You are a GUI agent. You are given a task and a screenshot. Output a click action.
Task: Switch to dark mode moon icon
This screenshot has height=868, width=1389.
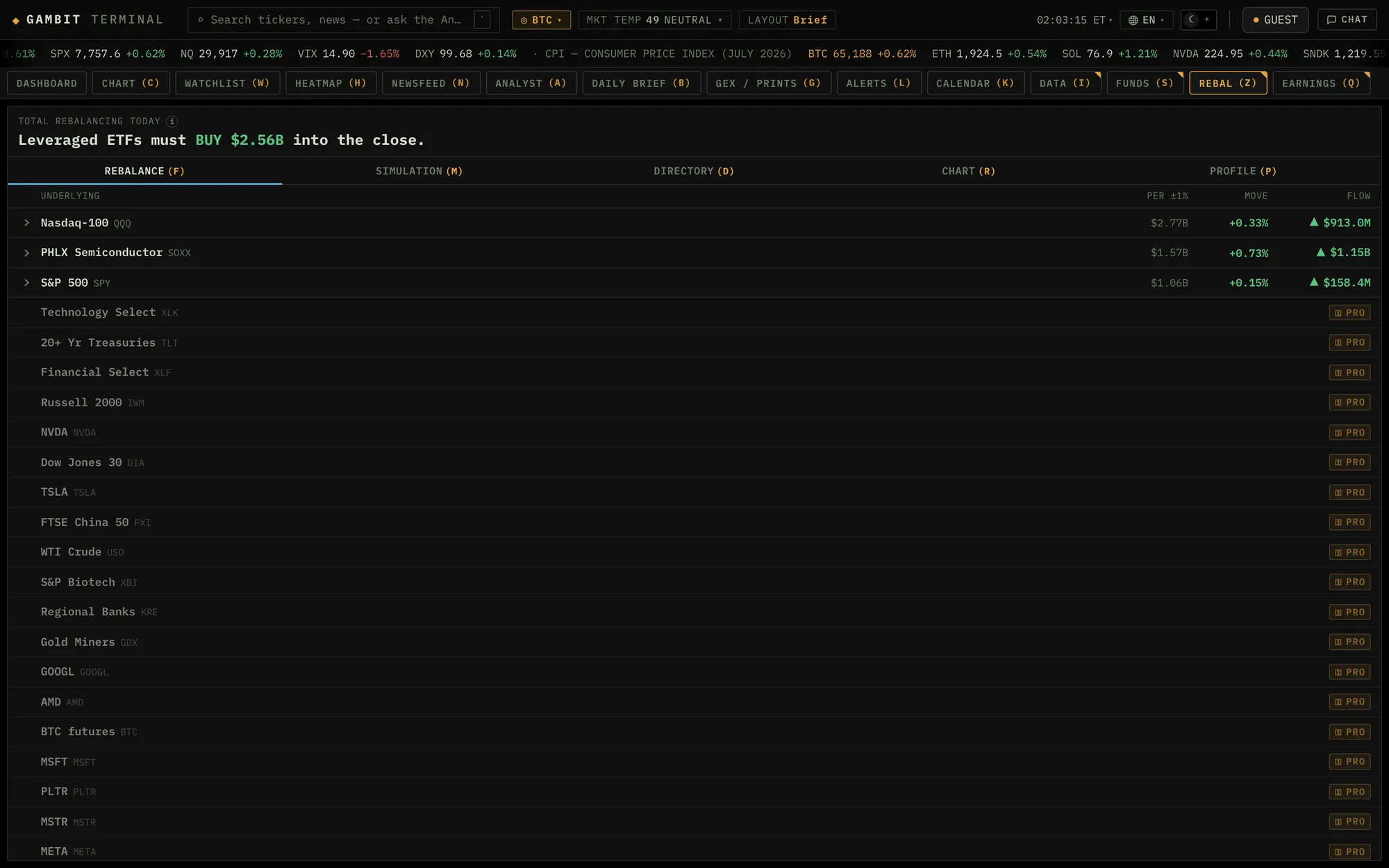(1192, 19)
